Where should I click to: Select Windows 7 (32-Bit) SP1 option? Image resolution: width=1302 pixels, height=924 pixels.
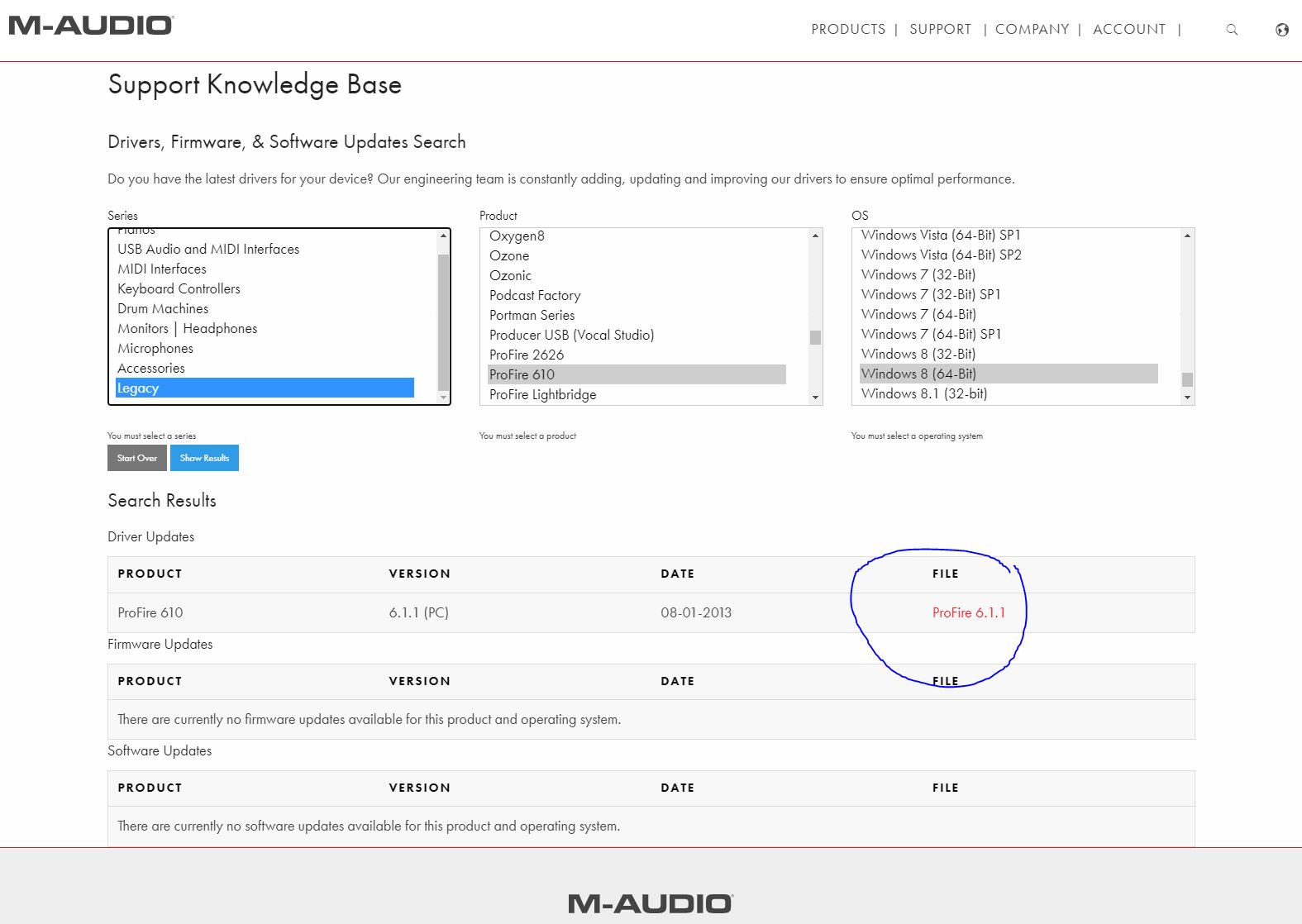pyautogui.click(x=1009, y=294)
